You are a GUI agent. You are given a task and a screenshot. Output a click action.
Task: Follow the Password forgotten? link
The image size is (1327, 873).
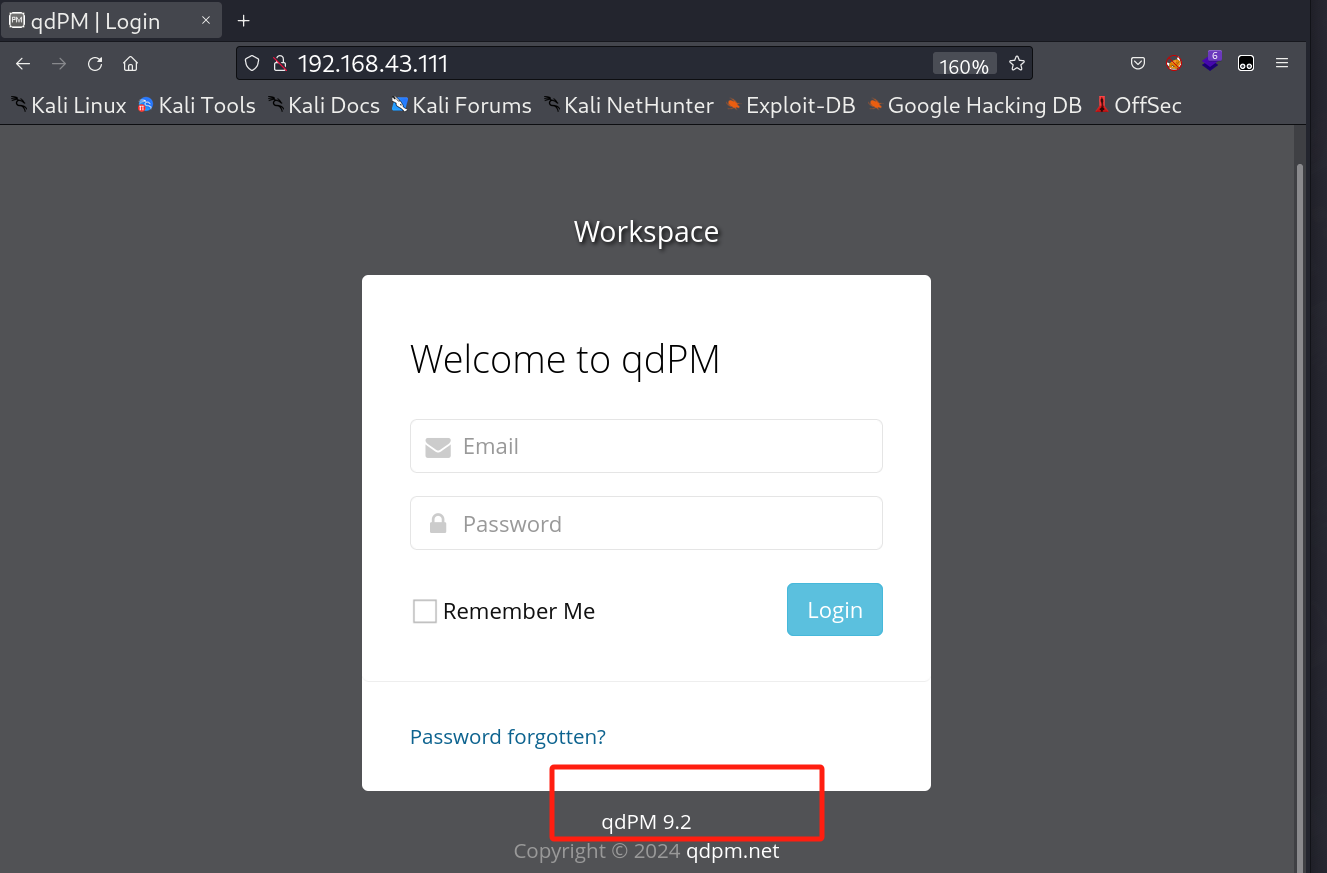click(x=508, y=737)
